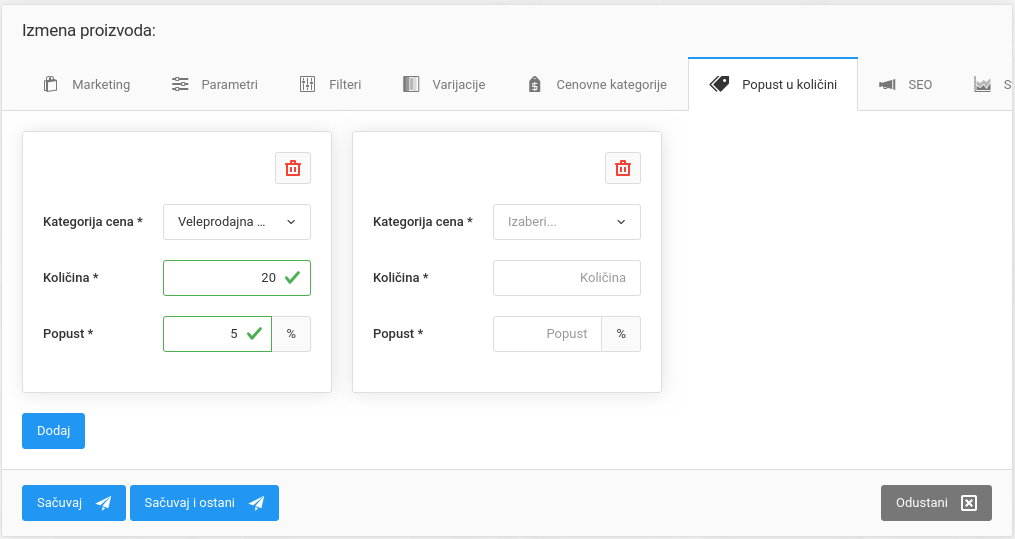Click the Sačuvaj button
The image size is (1015, 539).
[x=74, y=503]
